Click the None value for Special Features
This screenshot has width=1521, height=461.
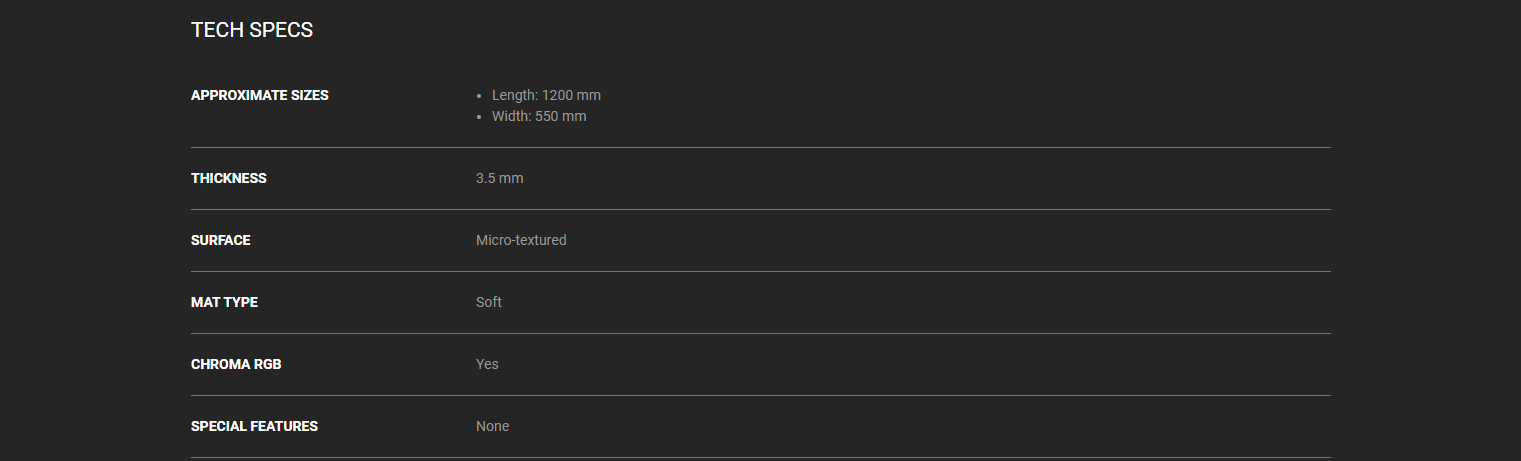(492, 426)
